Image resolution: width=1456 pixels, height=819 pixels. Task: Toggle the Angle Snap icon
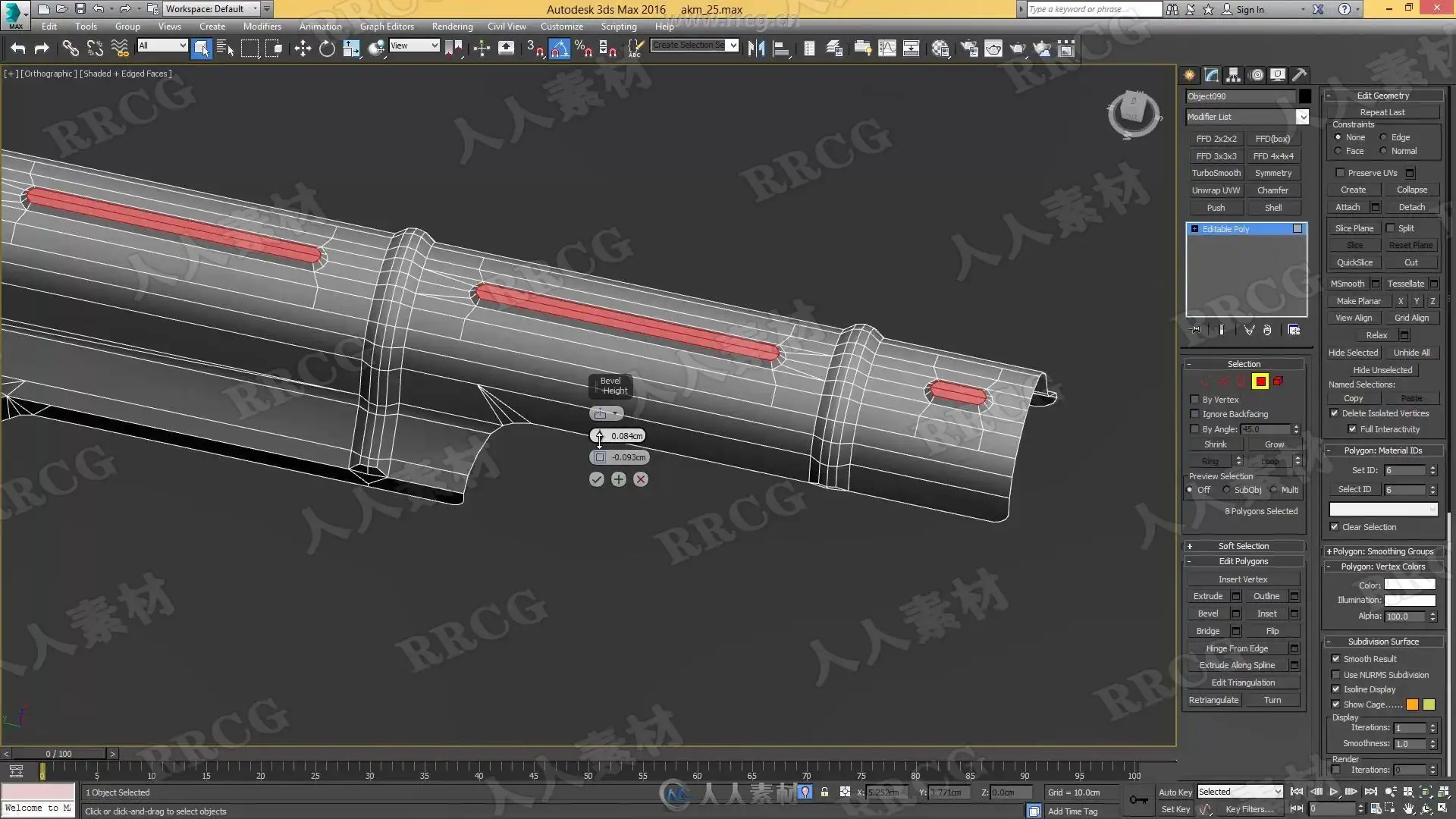(x=559, y=49)
